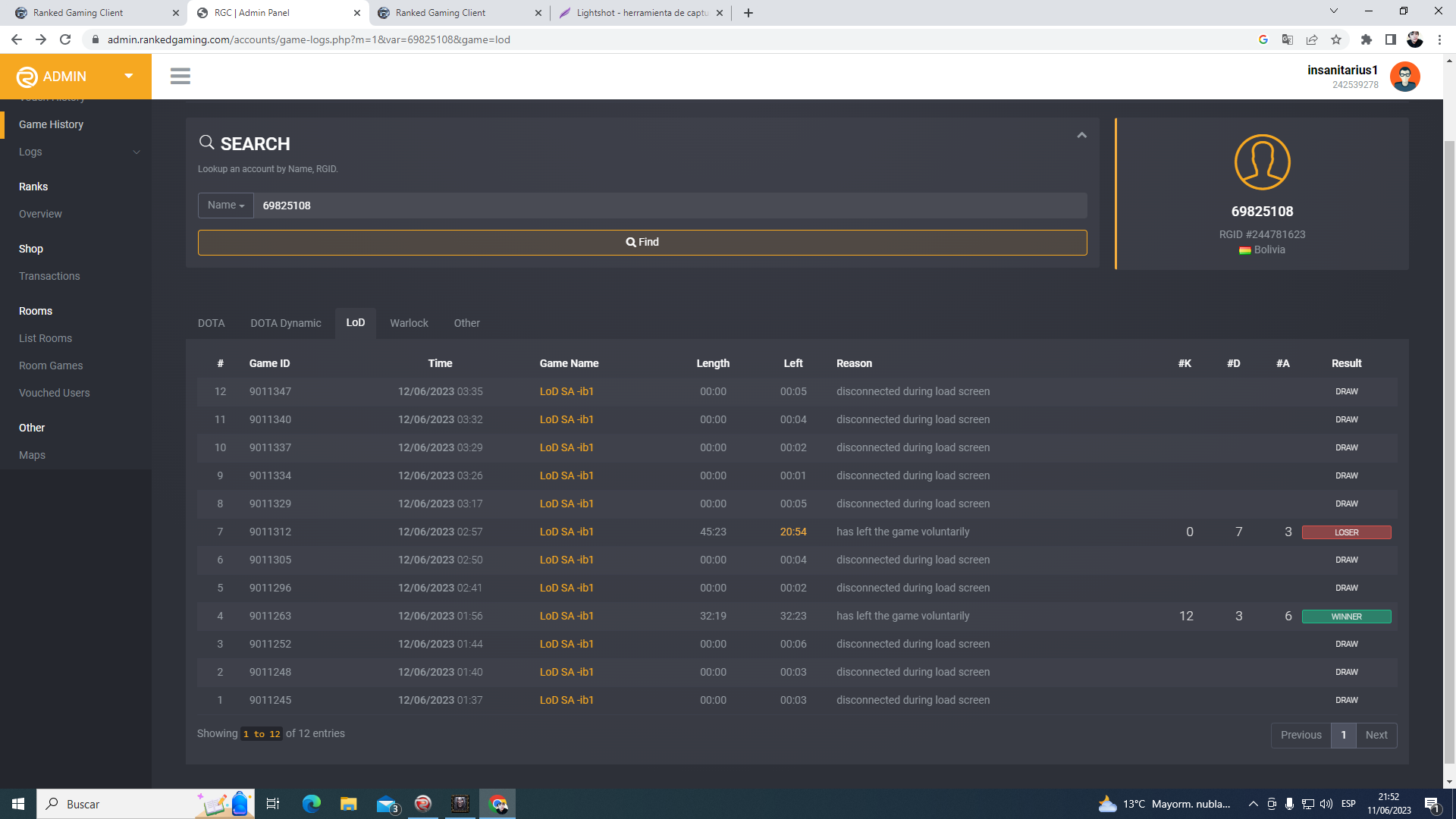
Task: Bookmark page with star icon
Action: pos(1336,39)
